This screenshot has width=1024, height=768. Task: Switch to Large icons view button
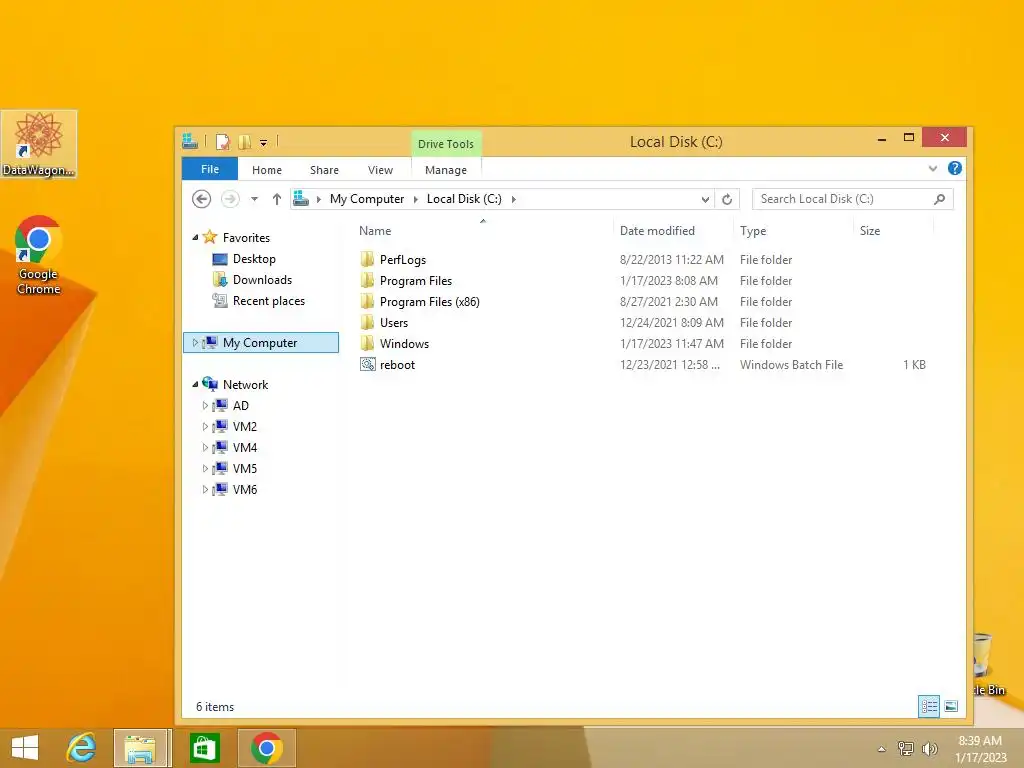pyautogui.click(x=951, y=706)
